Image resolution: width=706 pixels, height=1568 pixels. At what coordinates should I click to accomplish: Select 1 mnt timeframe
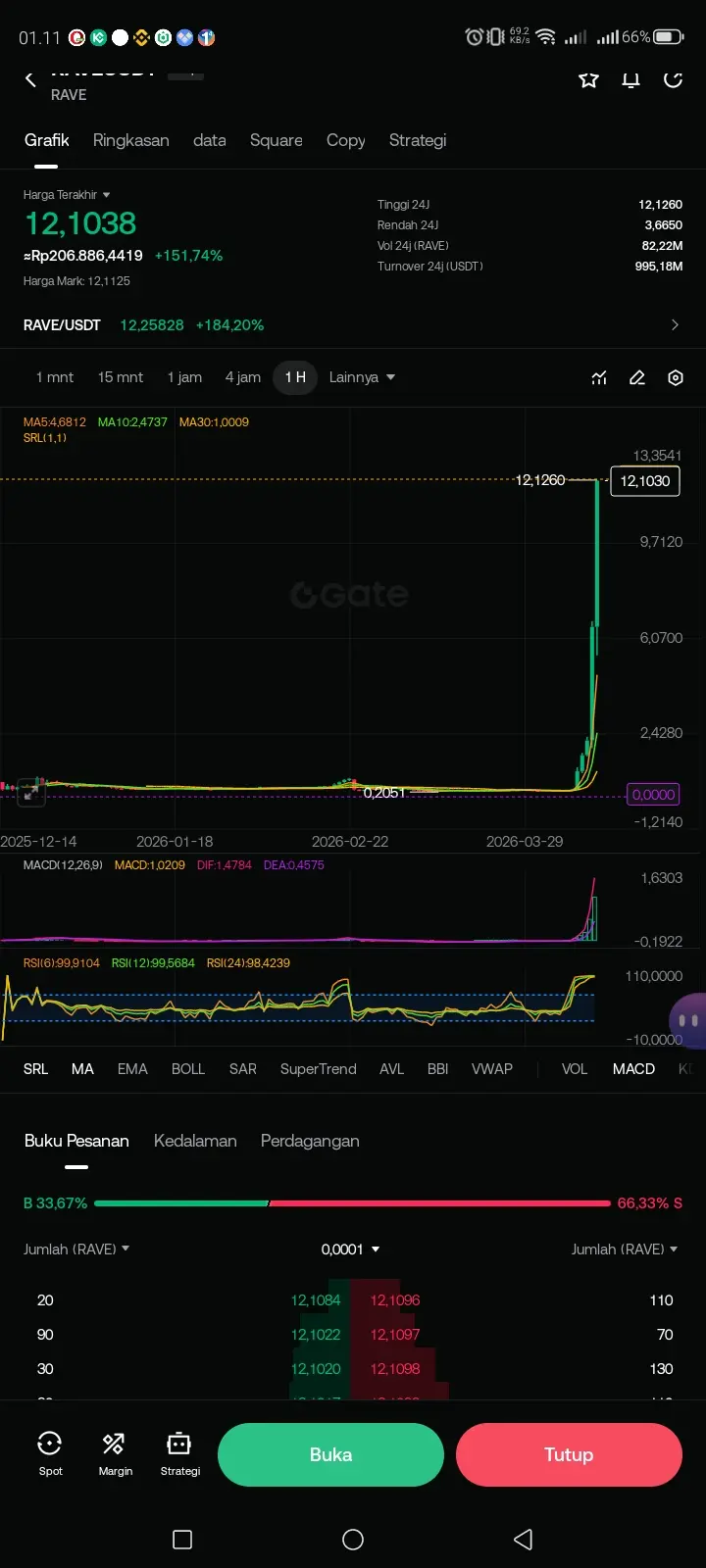(x=55, y=377)
